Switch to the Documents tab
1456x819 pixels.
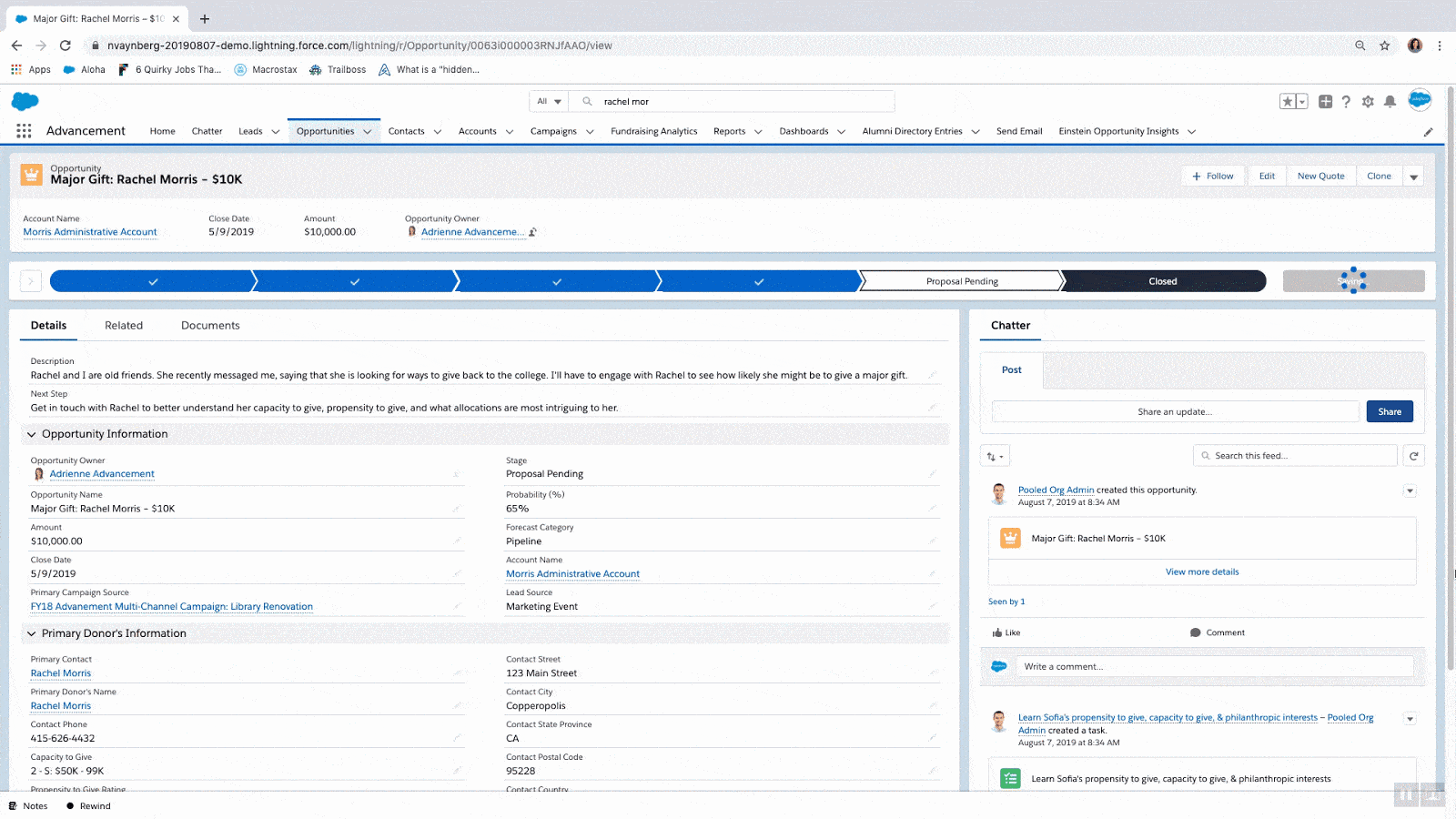[x=210, y=325]
